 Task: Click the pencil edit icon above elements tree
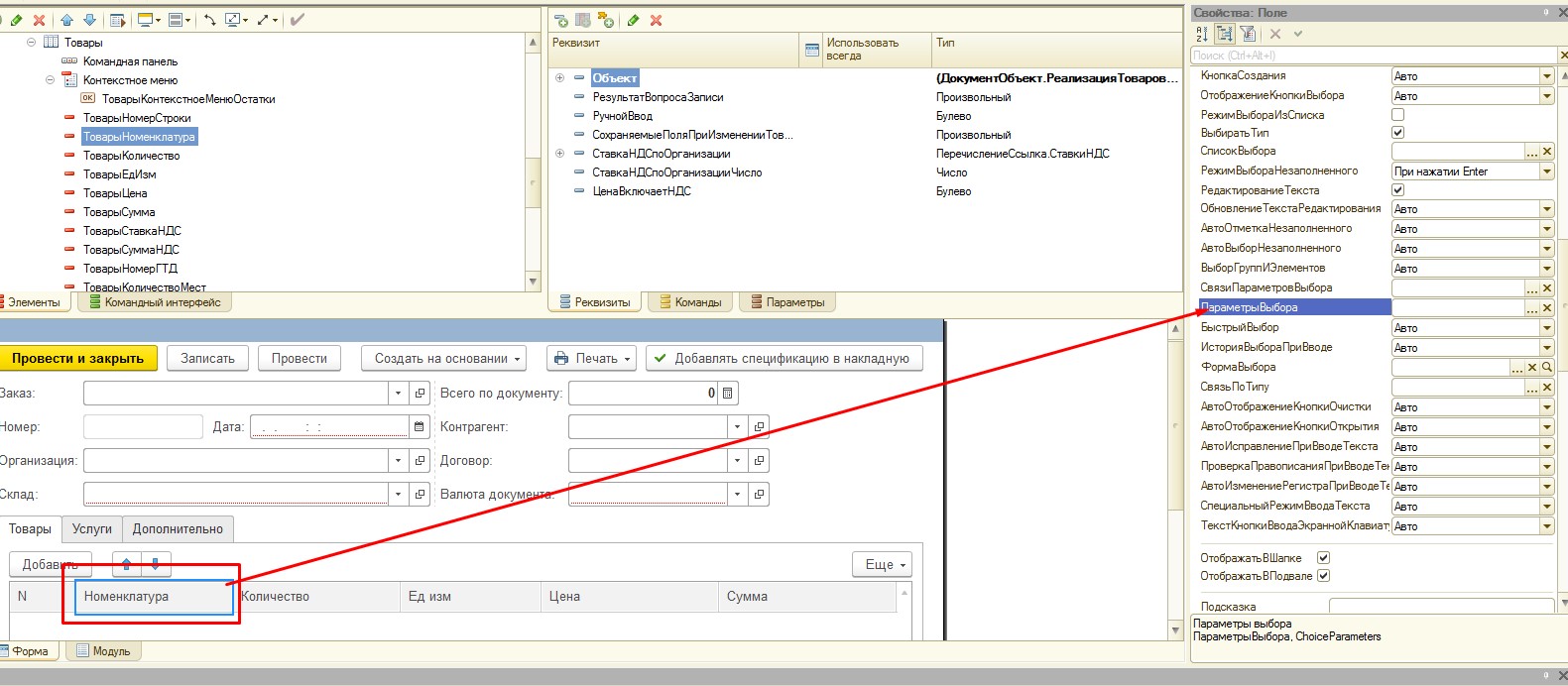(16, 20)
